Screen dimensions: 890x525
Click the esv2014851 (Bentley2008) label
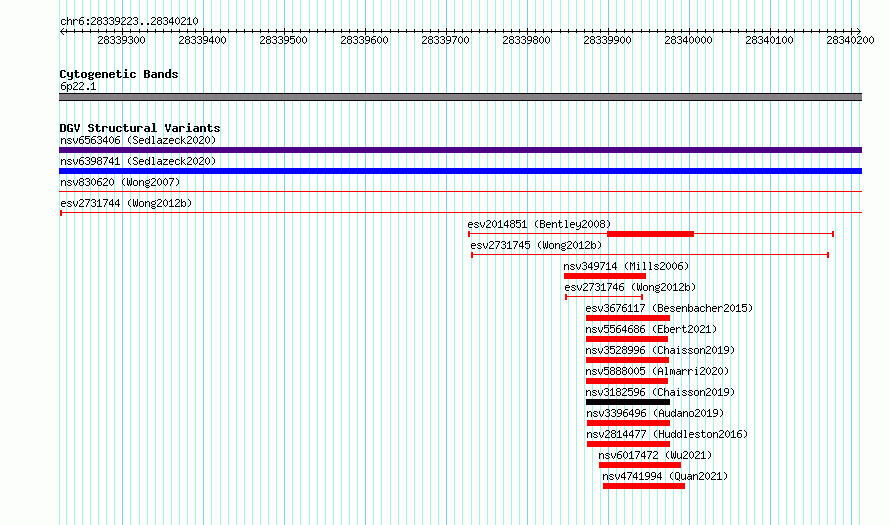(539, 224)
